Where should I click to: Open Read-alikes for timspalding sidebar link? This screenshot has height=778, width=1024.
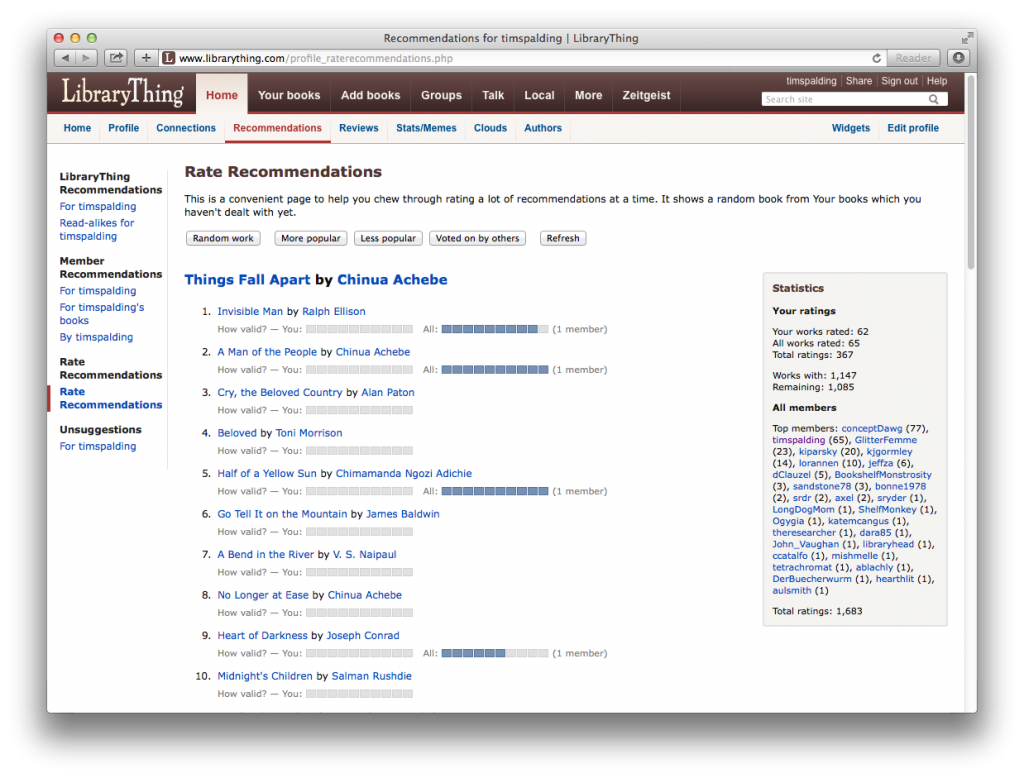[97, 229]
